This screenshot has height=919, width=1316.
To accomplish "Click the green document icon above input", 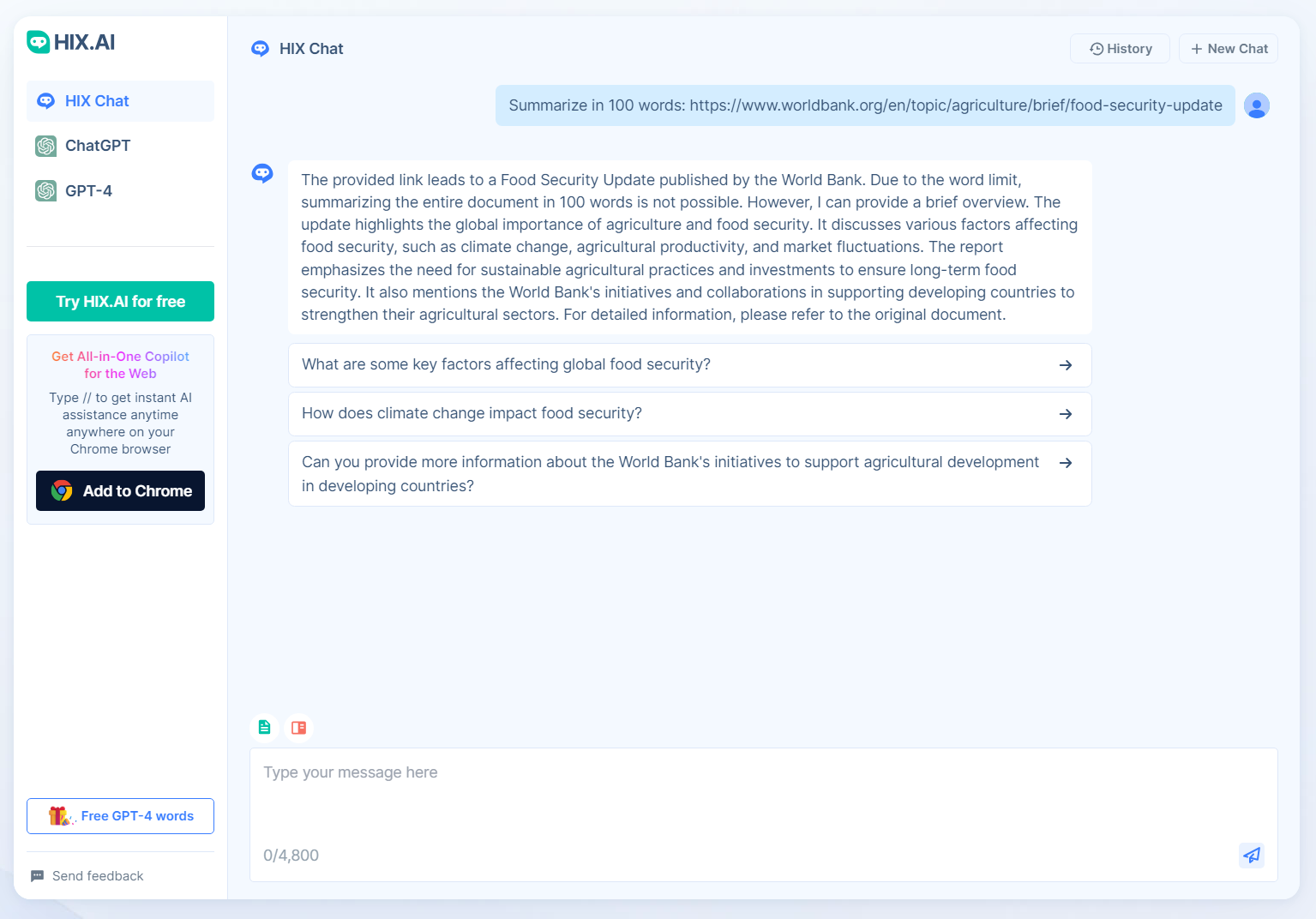I will pyautogui.click(x=264, y=727).
